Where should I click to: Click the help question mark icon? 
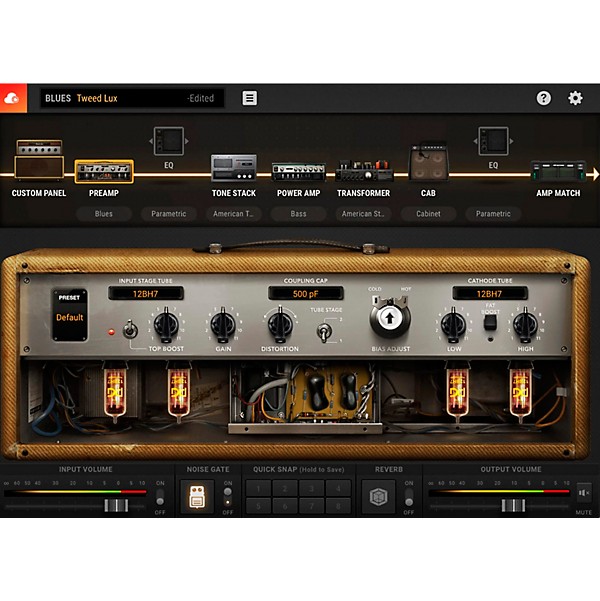(x=543, y=98)
